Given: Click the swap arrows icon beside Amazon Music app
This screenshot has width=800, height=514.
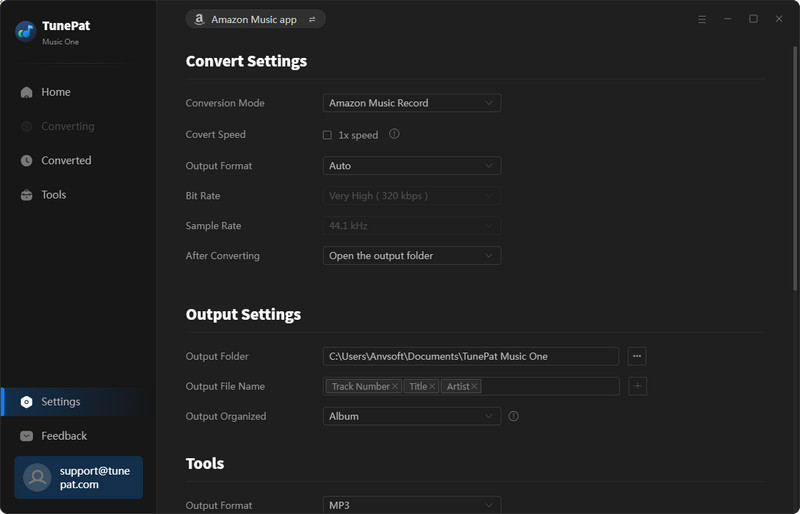Looking at the screenshot, I should [x=312, y=19].
